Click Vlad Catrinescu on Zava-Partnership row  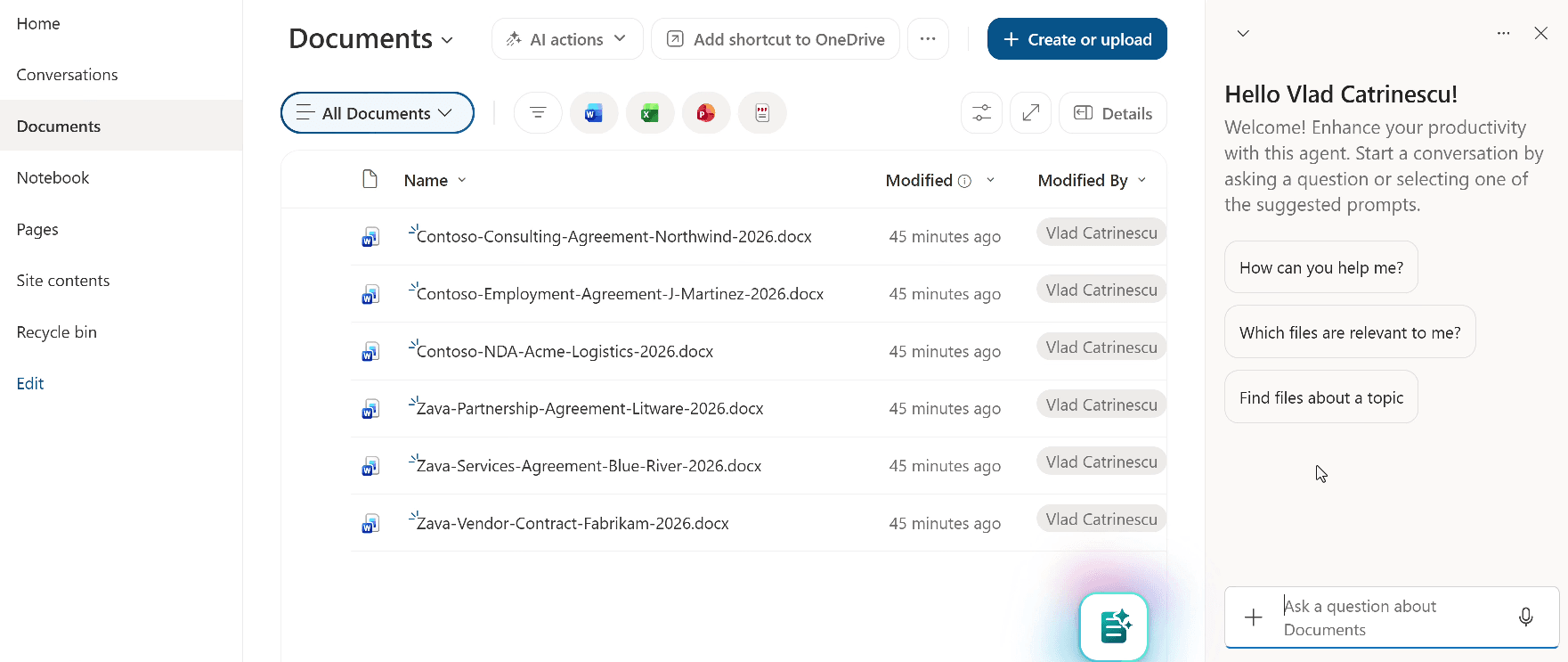pos(1101,405)
